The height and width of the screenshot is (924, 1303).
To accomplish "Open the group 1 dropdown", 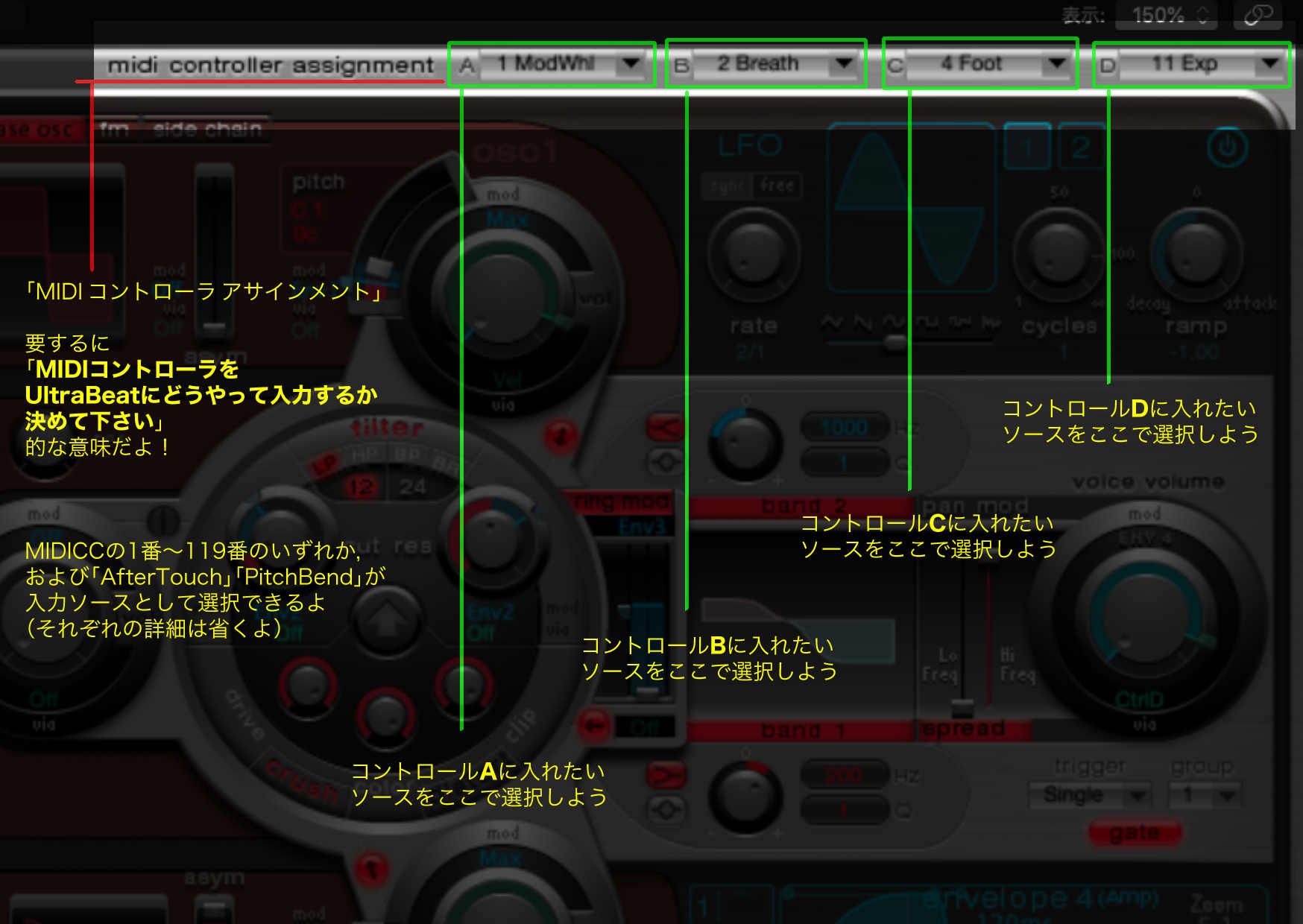I will coord(1205,795).
